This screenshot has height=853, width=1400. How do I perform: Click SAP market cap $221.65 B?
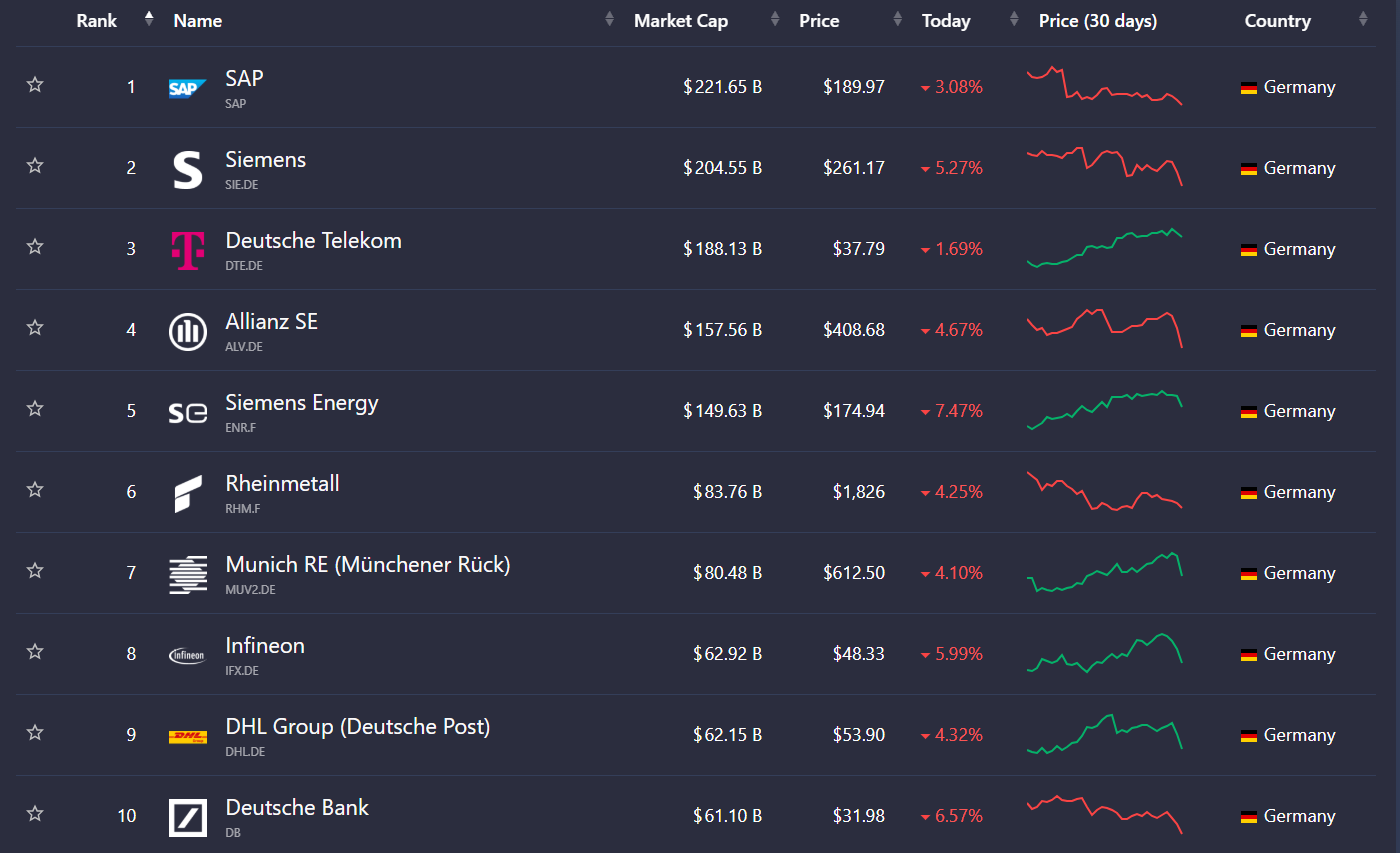click(723, 88)
